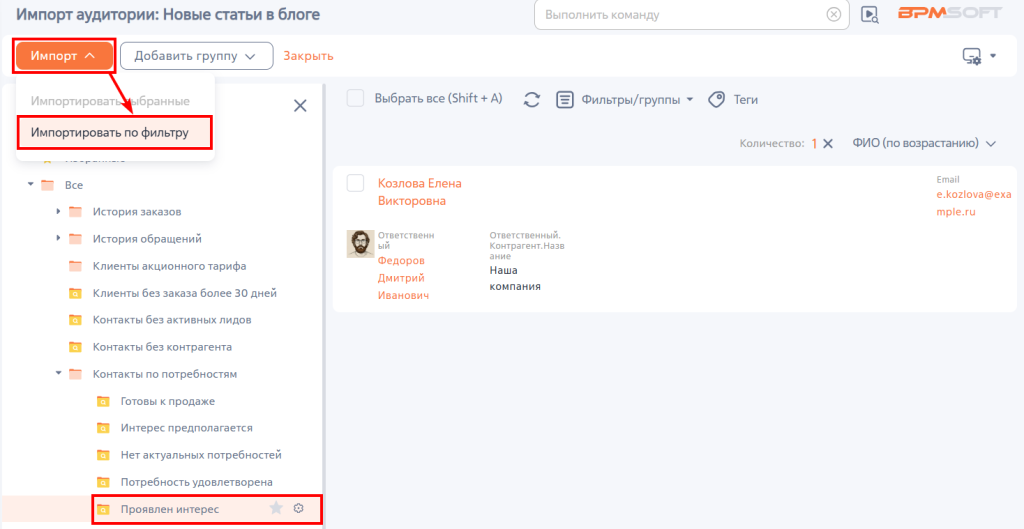
Task: Open ФИО (по возрастанию) sort dropdown
Action: pyautogui.click(x=924, y=144)
